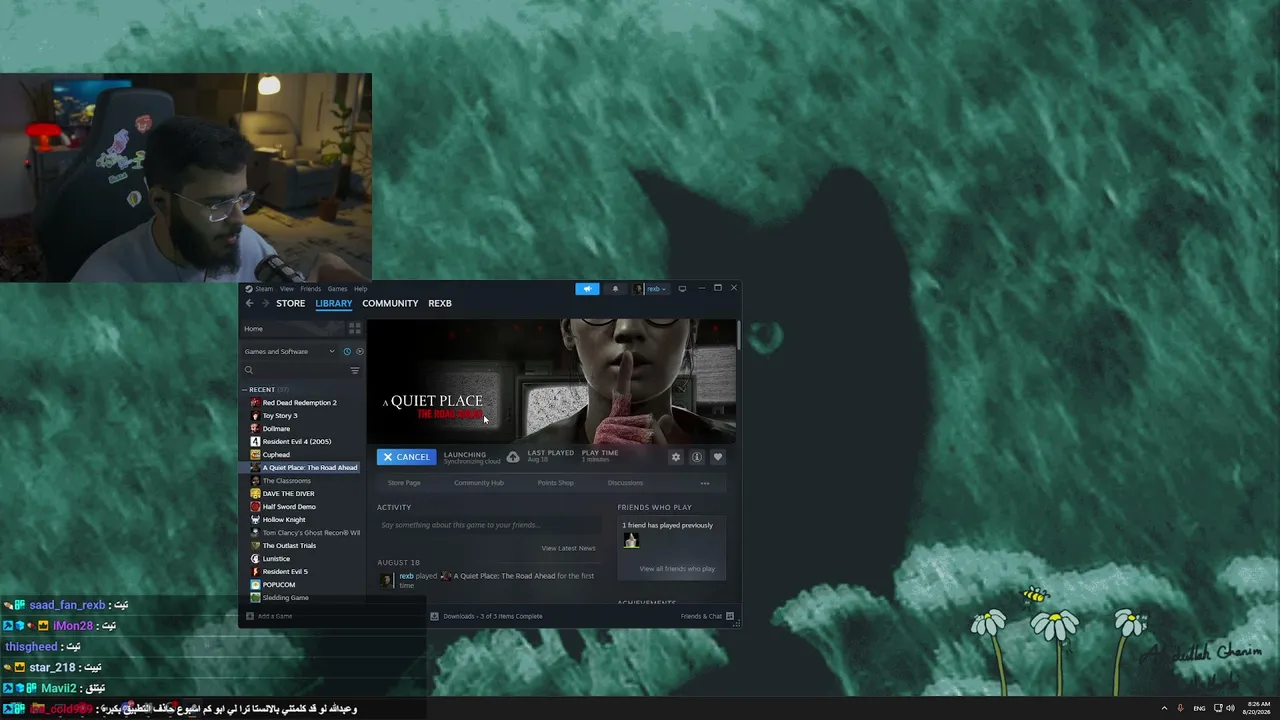The image size is (1280, 720).
Task: Cancel the game launch
Action: pos(406,457)
